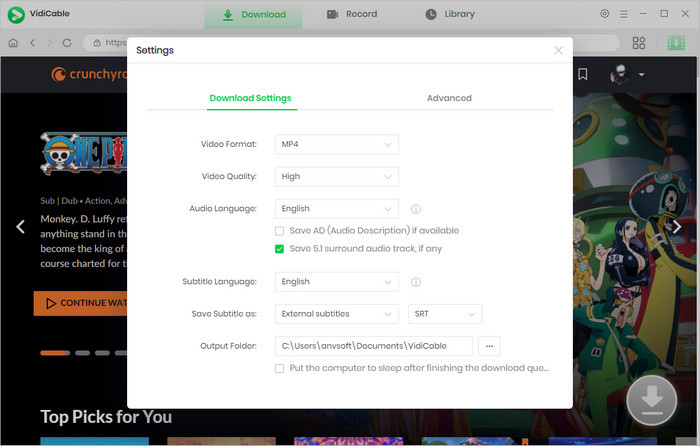Switch to the Library tab

[x=450, y=14]
